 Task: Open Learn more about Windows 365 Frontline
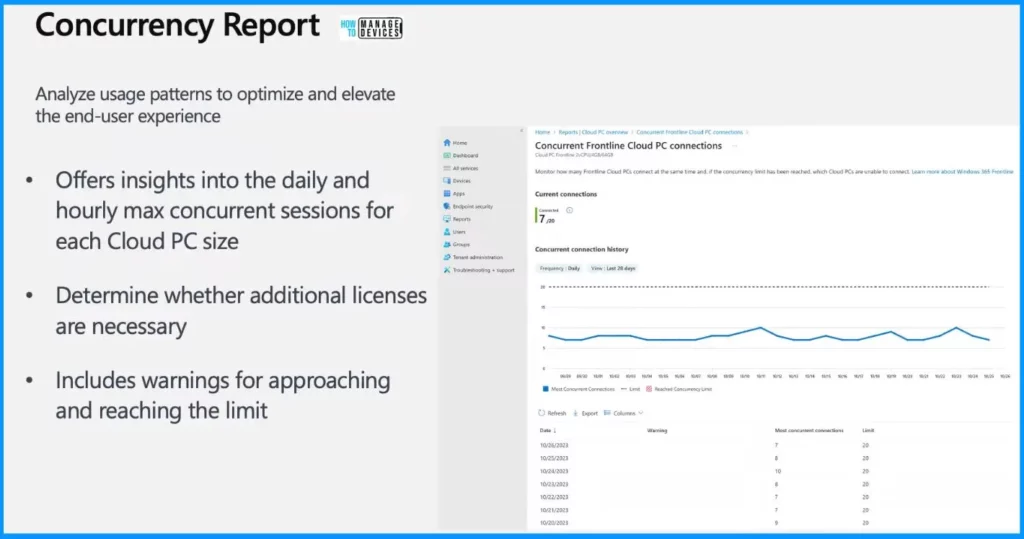pos(962,172)
